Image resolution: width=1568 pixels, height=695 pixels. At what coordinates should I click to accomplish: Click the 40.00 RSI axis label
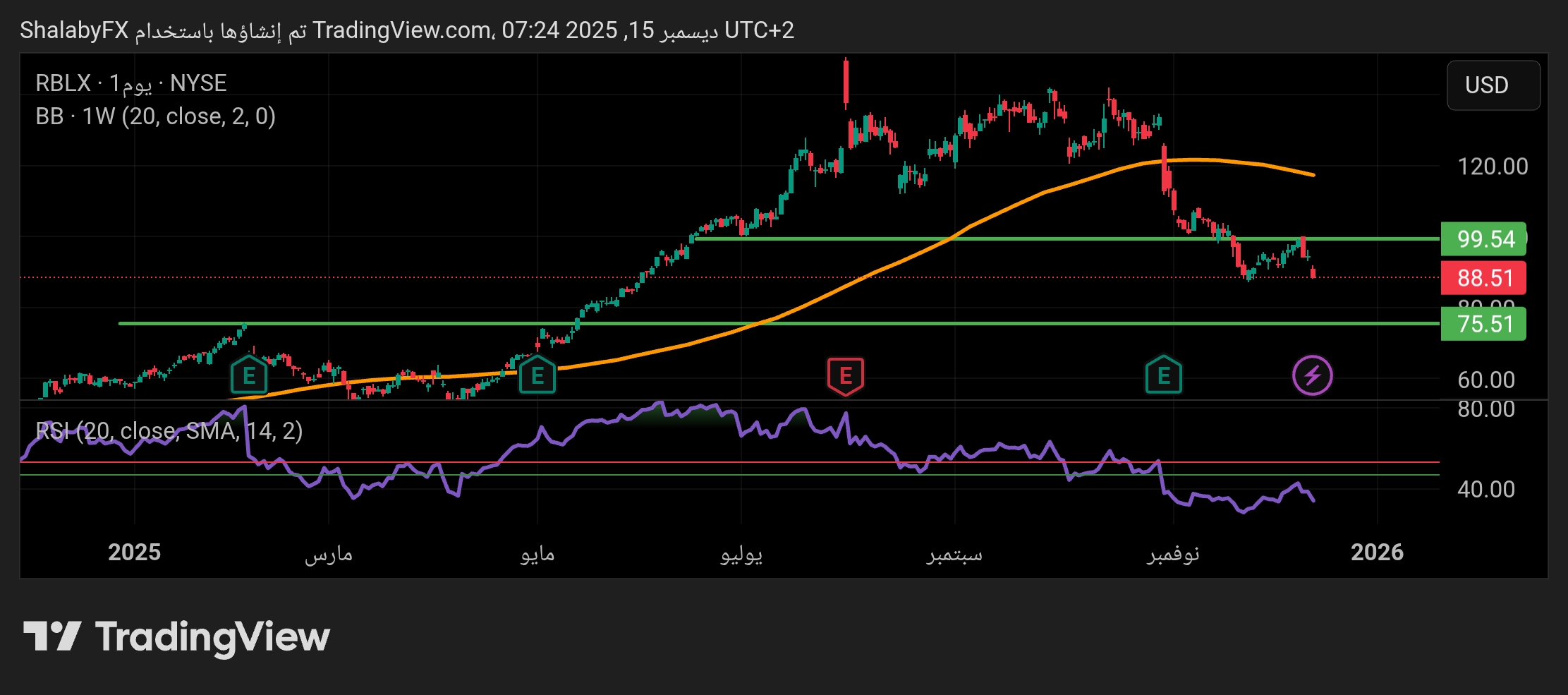click(x=1485, y=489)
